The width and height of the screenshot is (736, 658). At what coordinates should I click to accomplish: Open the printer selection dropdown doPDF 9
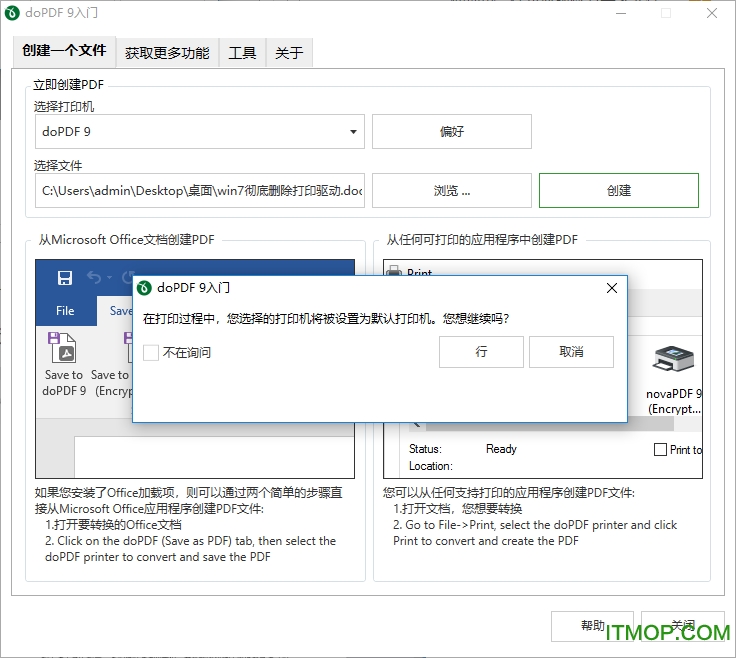(x=199, y=132)
